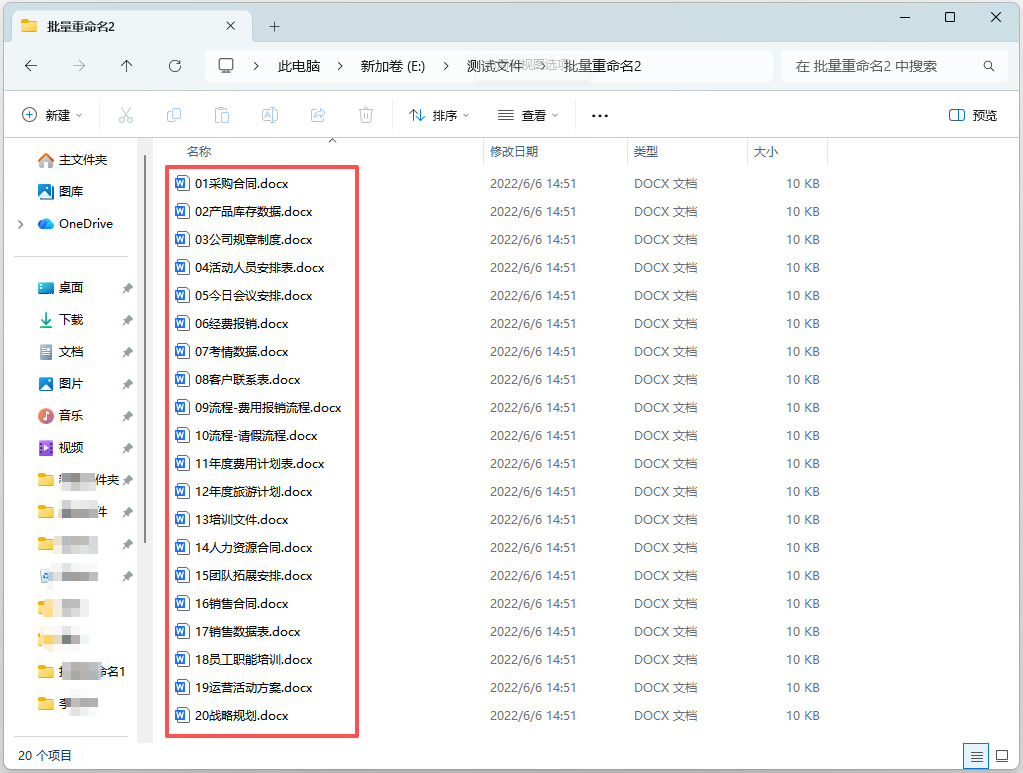This screenshot has width=1023, height=773.
Task: Sort by 名称 column header
Action: pyautogui.click(x=198, y=151)
